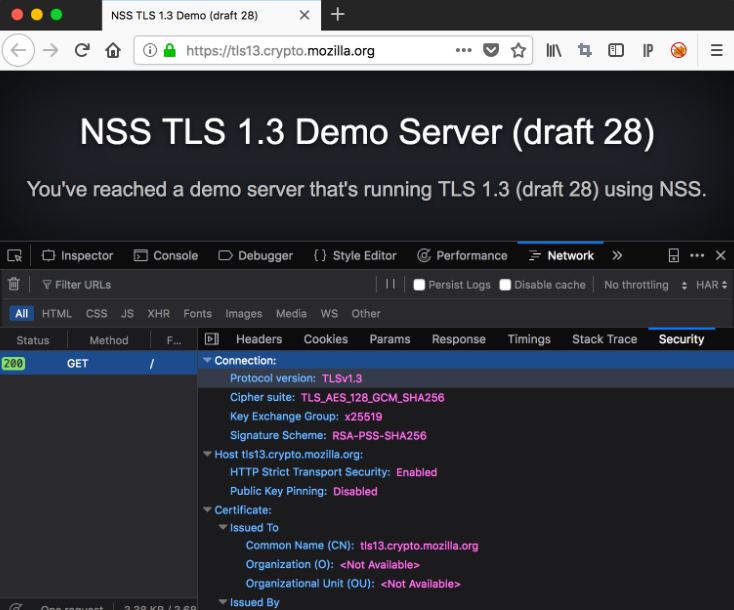734x610 pixels.
Task: Open the Library bookmarks icon
Action: (x=554, y=50)
